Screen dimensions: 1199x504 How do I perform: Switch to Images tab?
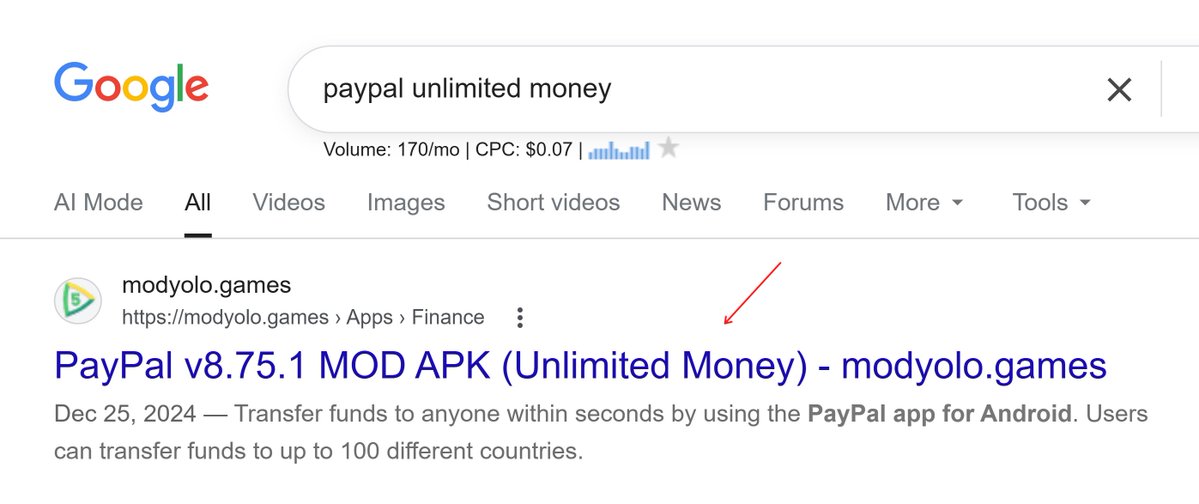pos(406,203)
